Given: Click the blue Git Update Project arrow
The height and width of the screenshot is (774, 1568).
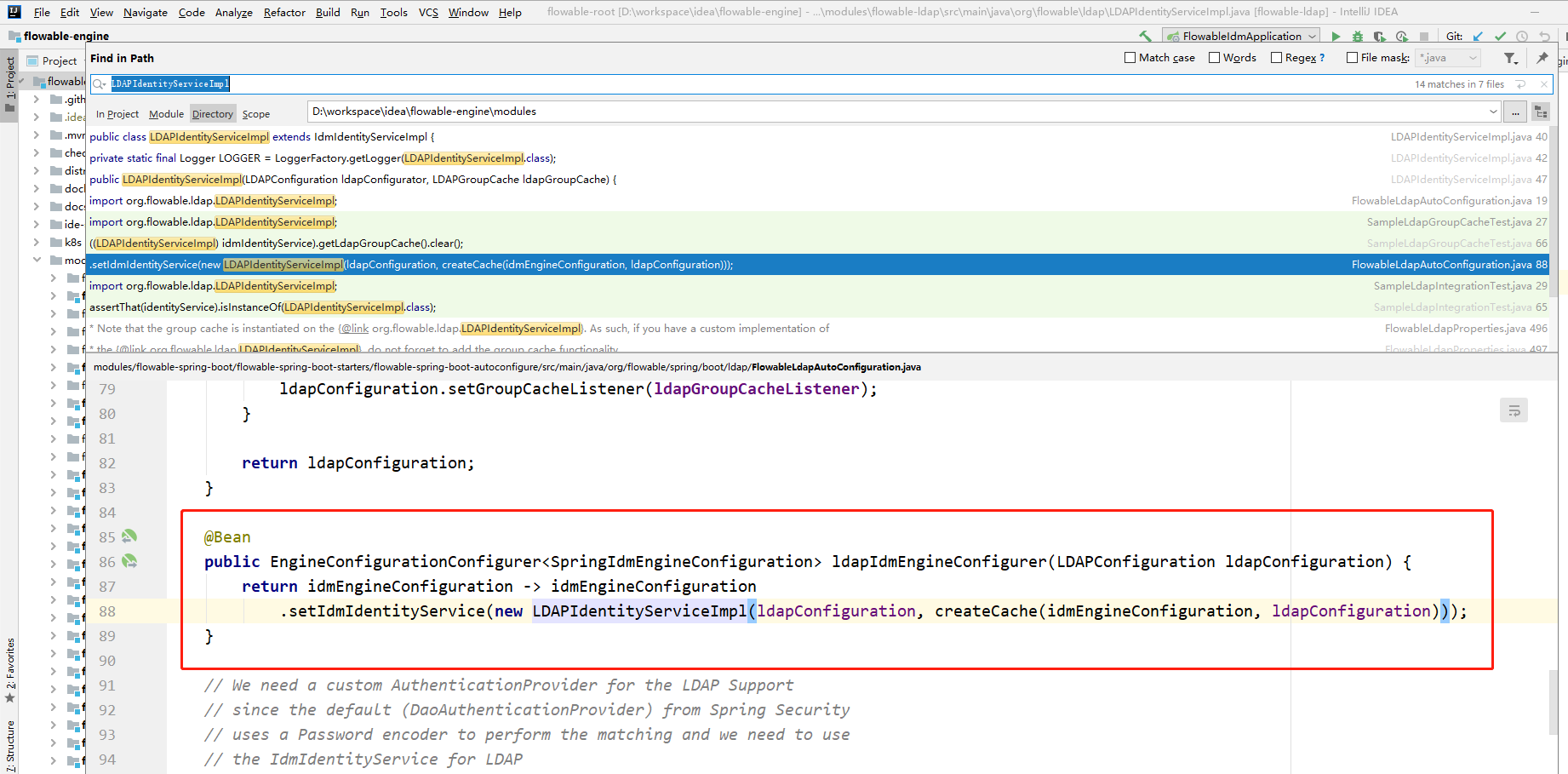Looking at the screenshot, I should pyautogui.click(x=1478, y=36).
